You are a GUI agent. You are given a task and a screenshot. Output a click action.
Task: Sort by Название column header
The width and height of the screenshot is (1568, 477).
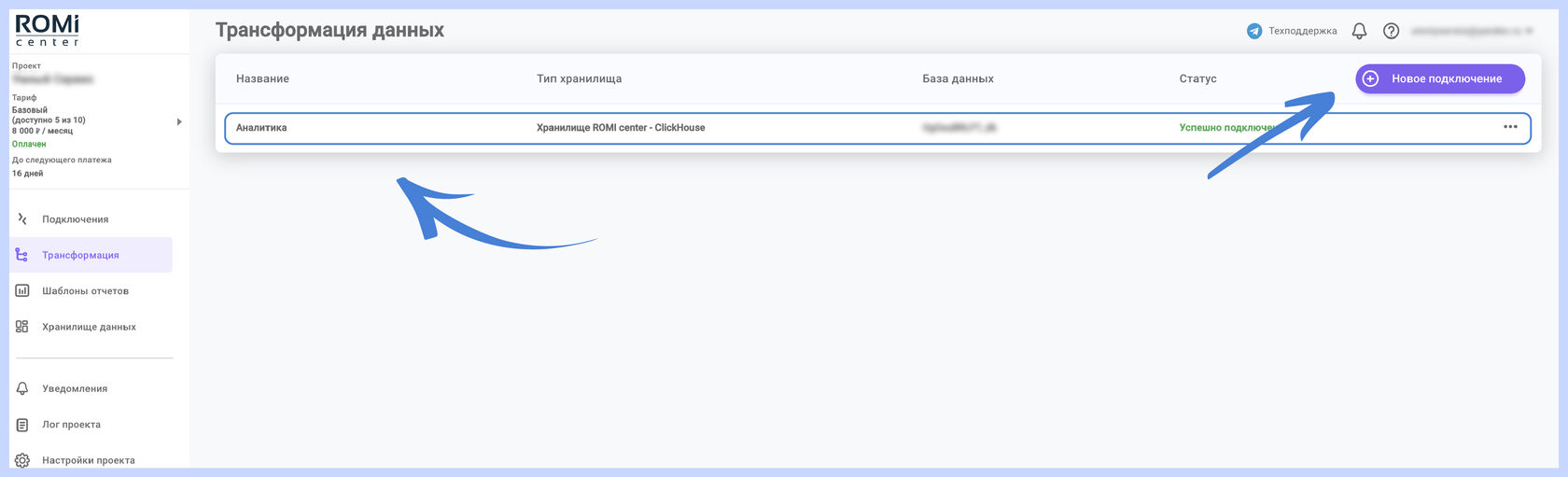pyautogui.click(x=262, y=78)
